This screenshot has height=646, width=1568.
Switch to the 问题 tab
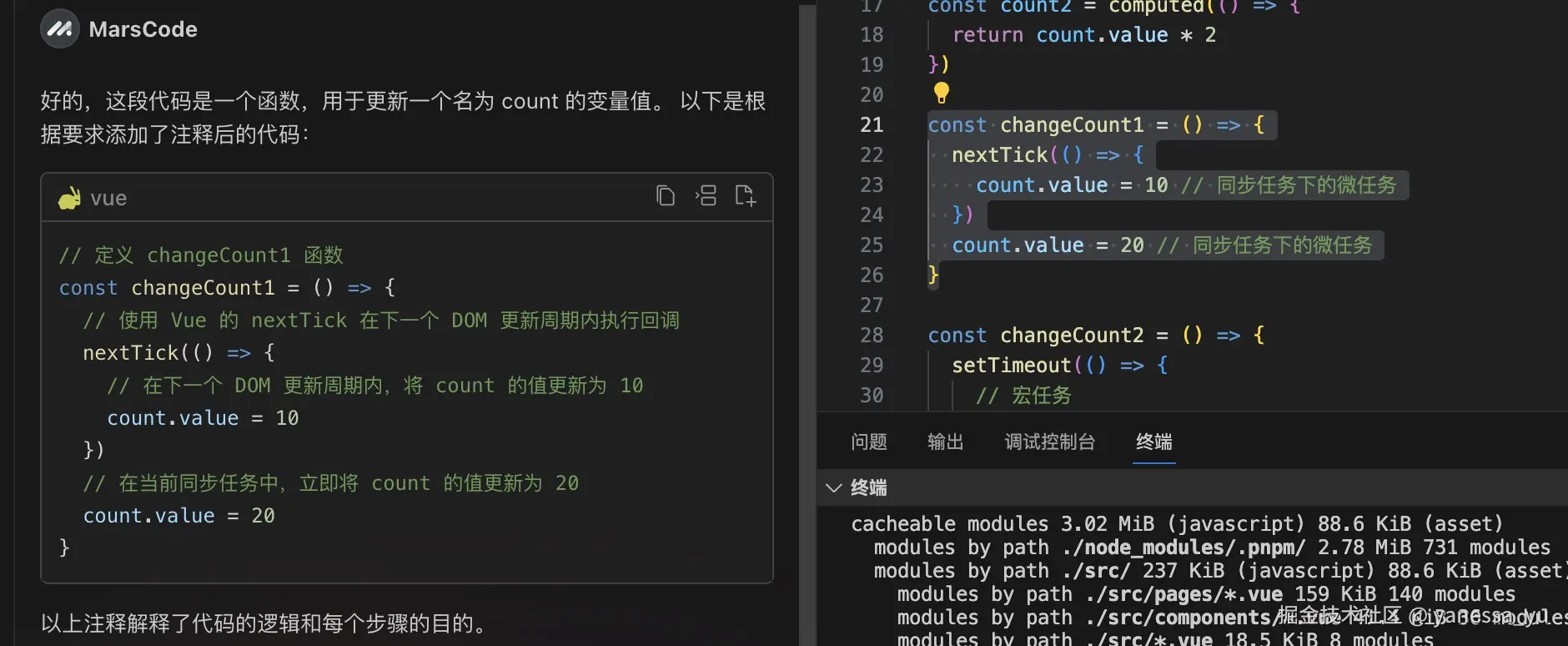(869, 442)
